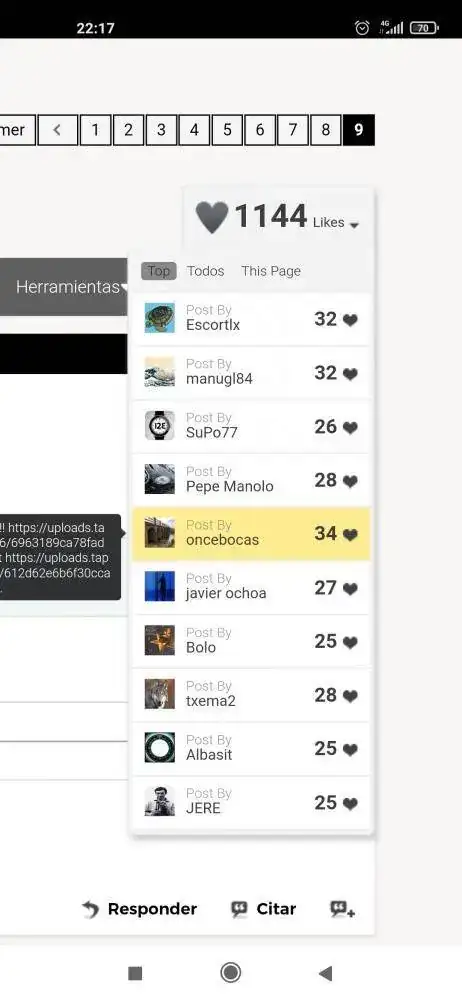Viewport: 462px width, 1000px height.
Task: Tap the Android home circle button
Action: (x=230, y=973)
